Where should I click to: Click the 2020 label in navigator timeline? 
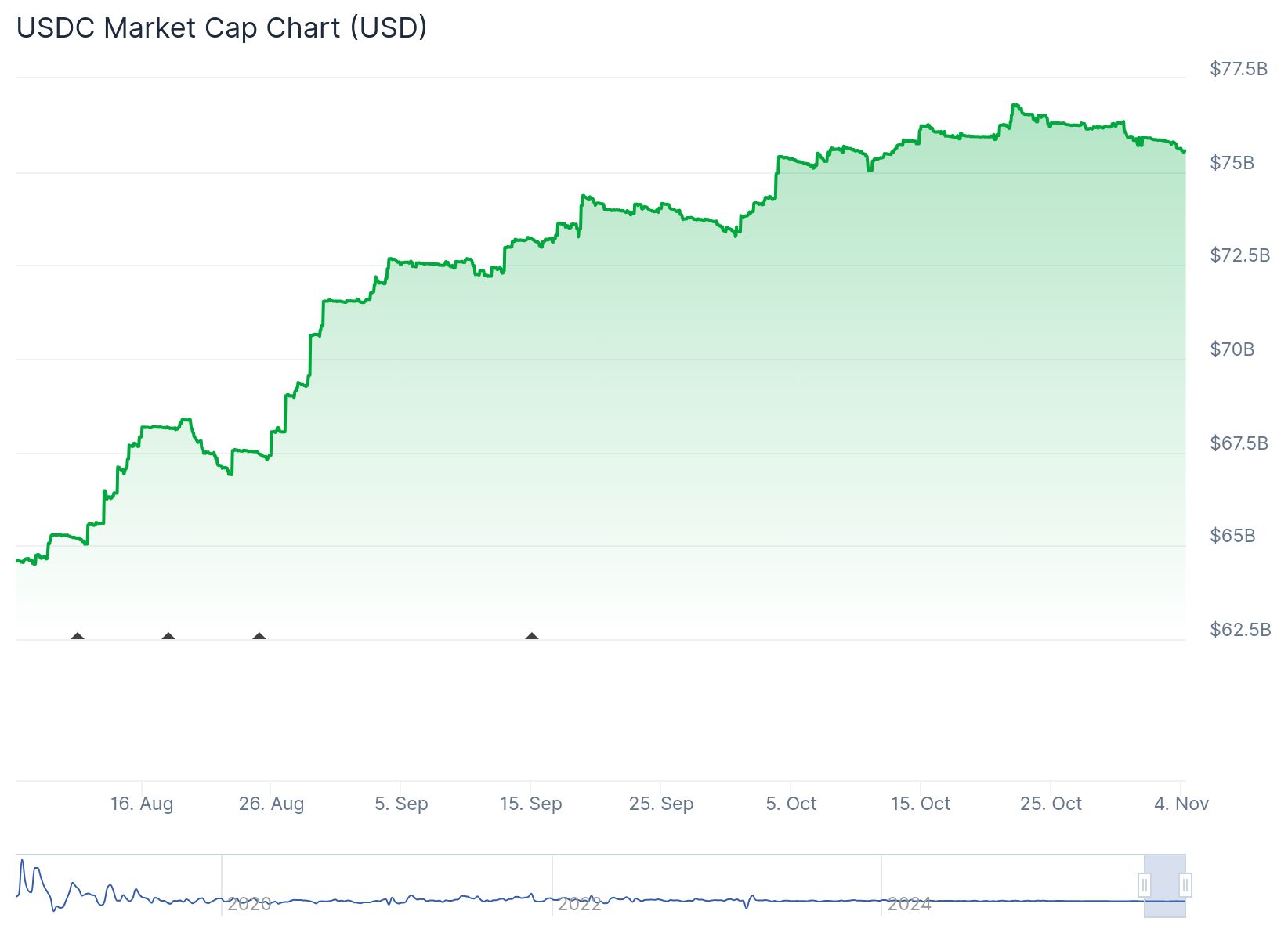point(249,904)
